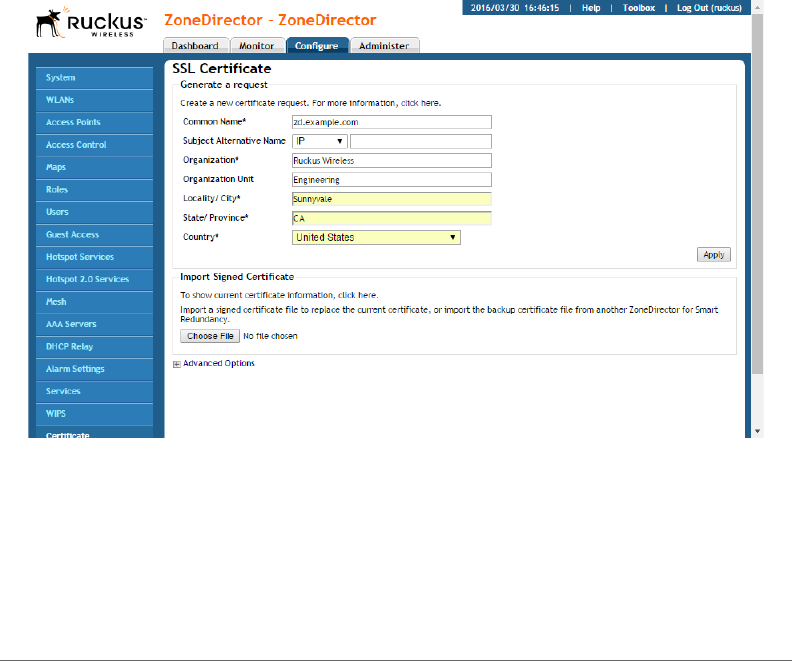
Task: Focus the Subject Alternative Name text field
Action: click(421, 141)
